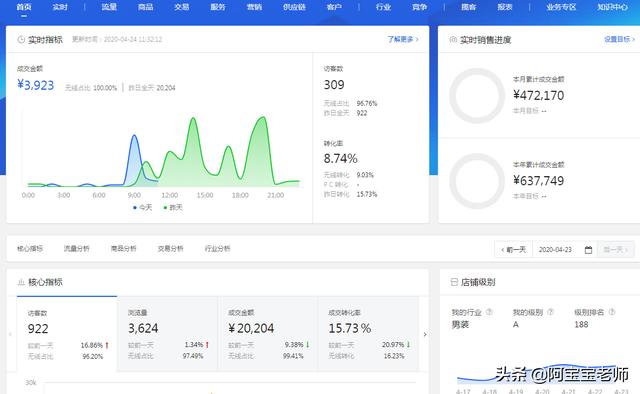Go to the previous day with 前一天
640x394 pixels.
(x=514, y=249)
